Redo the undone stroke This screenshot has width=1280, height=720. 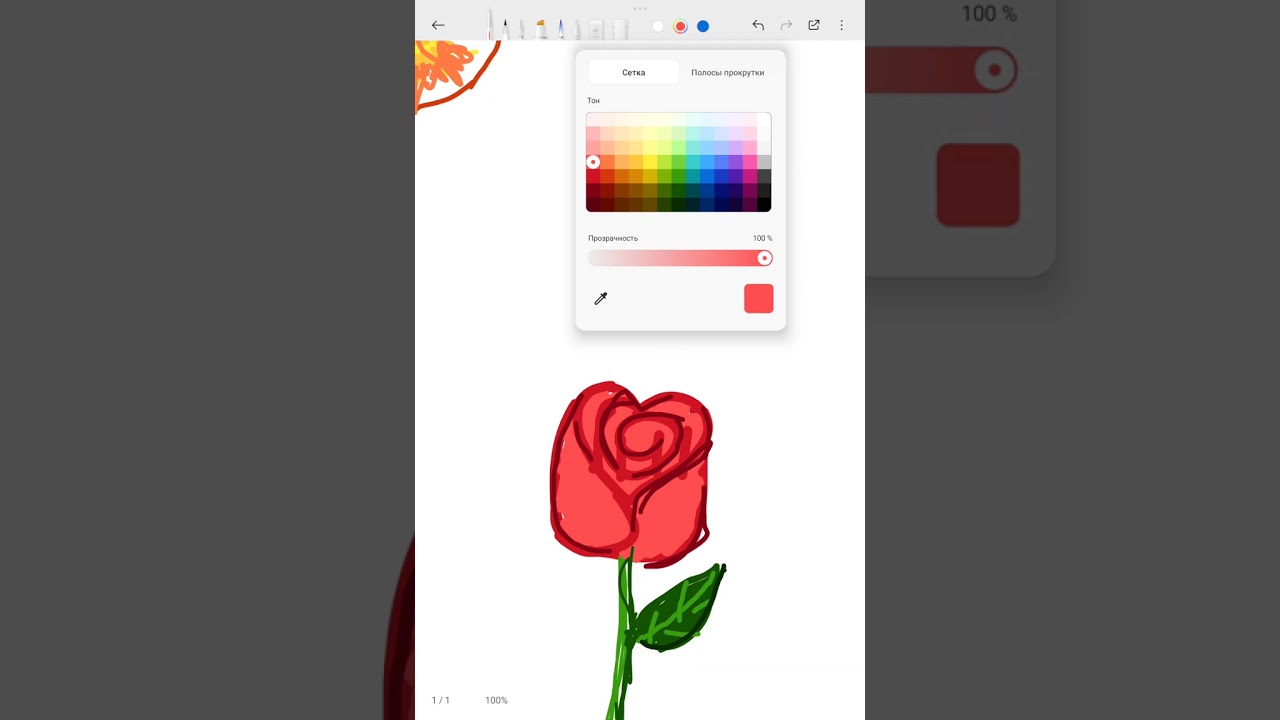pos(786,25)
